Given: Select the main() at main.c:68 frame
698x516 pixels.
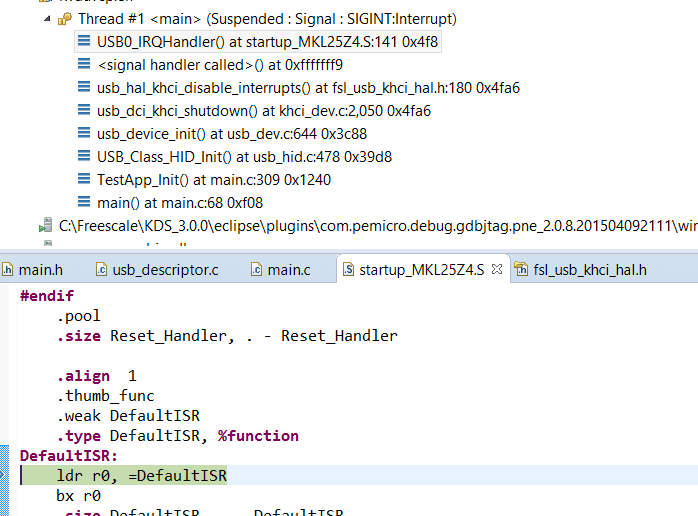Looking at the screenshot, I should (x=180, y=203).
